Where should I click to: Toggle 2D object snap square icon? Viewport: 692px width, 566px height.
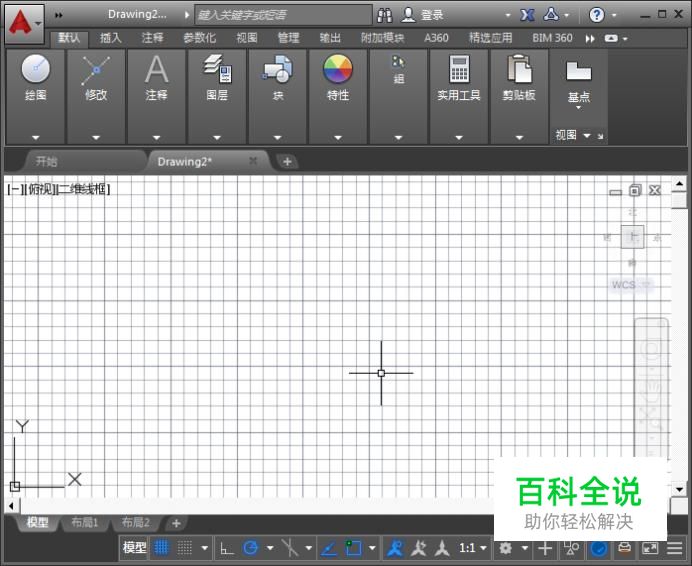coord(353,548)
